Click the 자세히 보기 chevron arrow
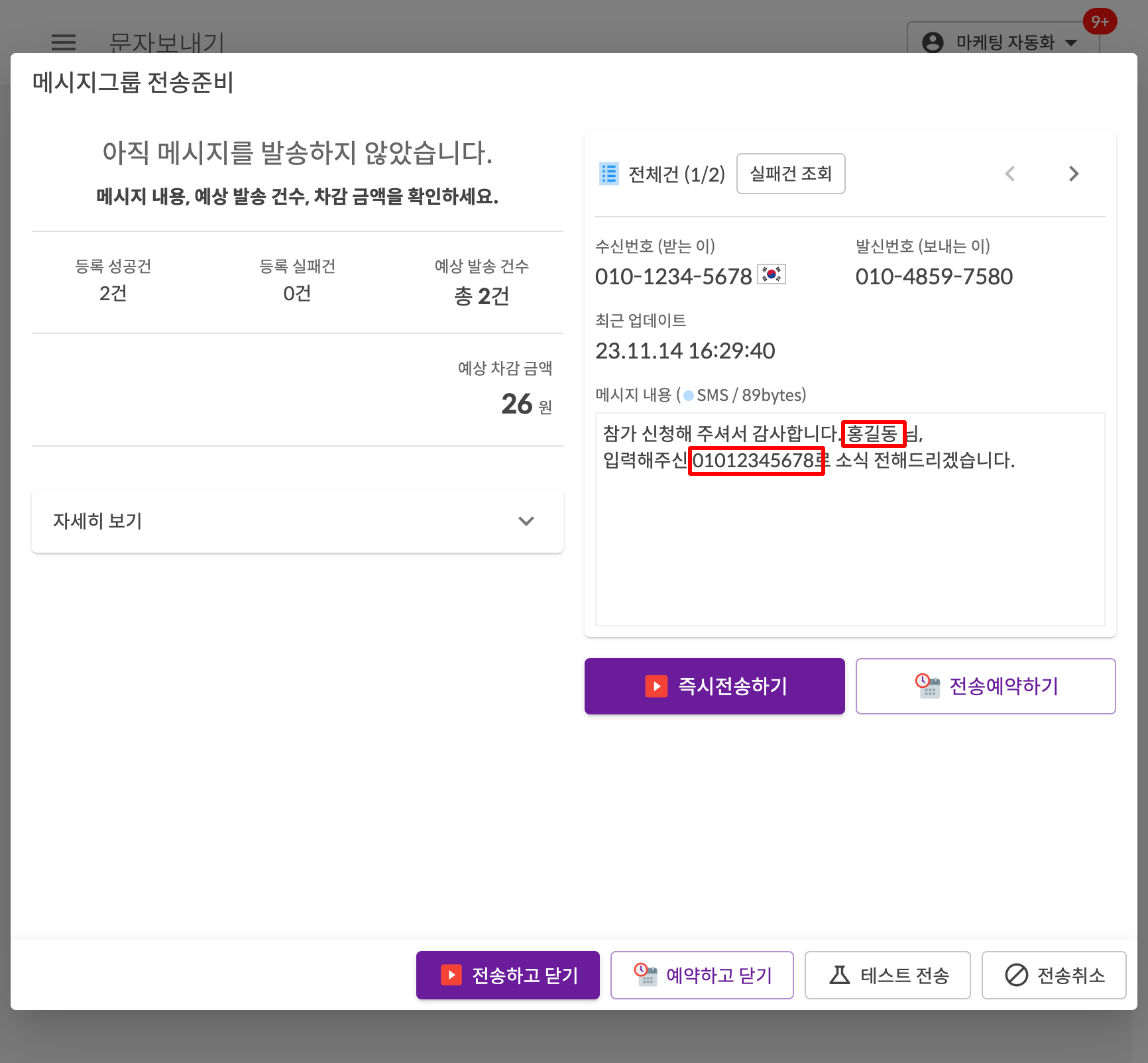The height and width of the screenshot is (1063, 1148). (526, 521)
